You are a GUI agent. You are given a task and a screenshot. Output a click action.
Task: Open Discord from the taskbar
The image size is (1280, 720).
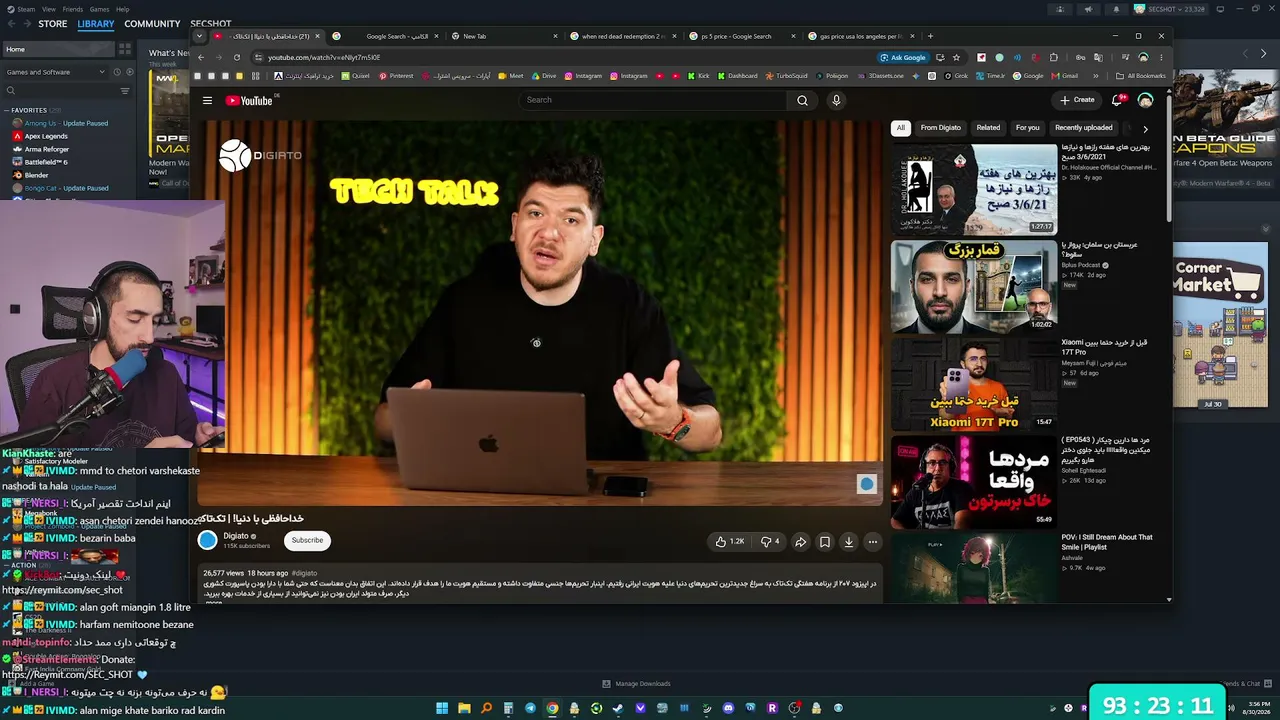coord(728,708)
